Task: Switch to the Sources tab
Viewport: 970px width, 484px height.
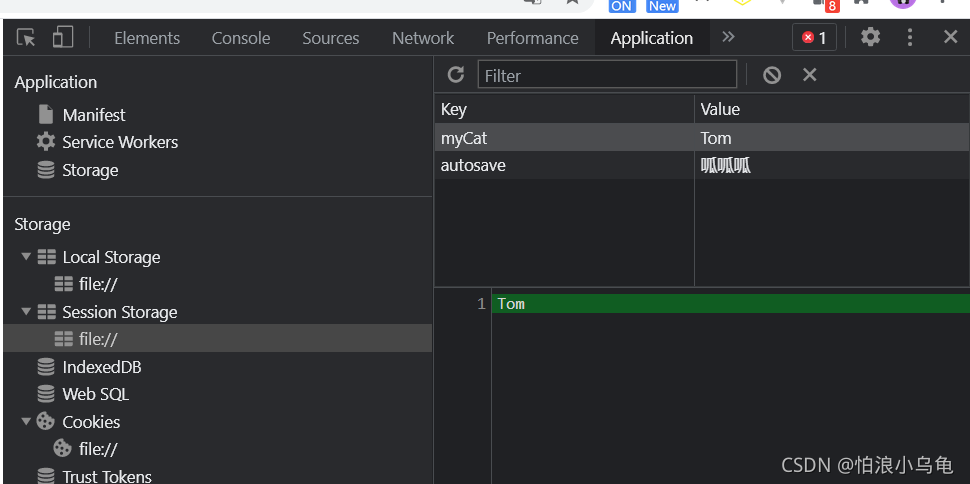Action: click(330, 38)
